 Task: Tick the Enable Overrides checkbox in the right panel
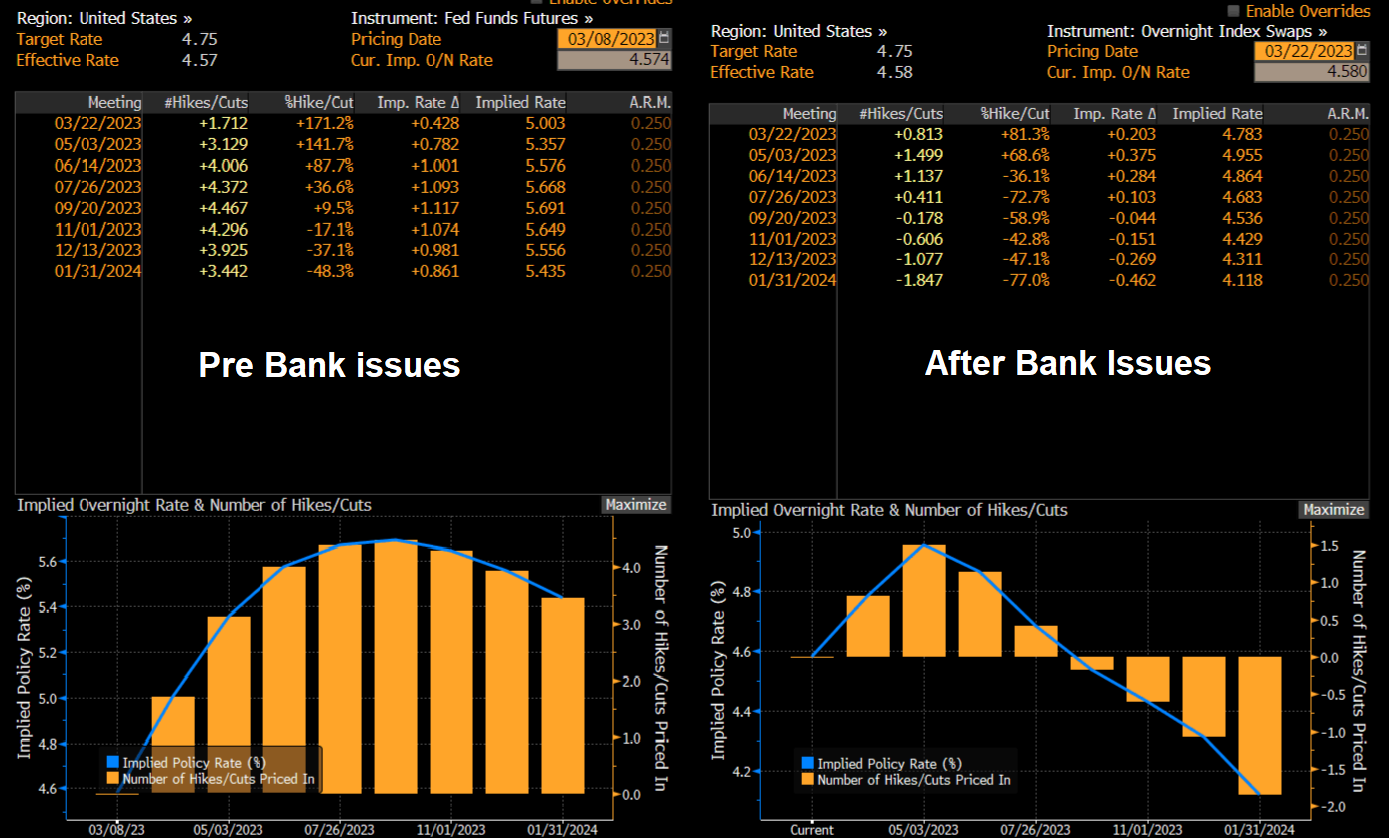point(1234,11)
